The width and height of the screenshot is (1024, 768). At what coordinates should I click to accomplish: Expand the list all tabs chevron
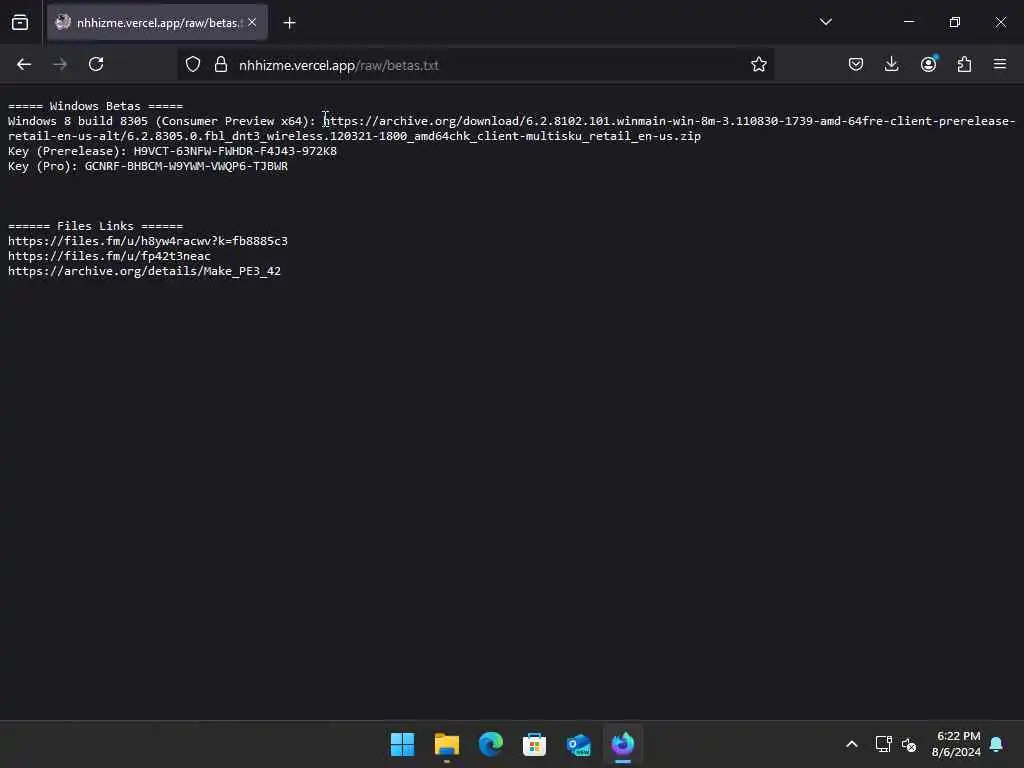(x=825, y=22)
